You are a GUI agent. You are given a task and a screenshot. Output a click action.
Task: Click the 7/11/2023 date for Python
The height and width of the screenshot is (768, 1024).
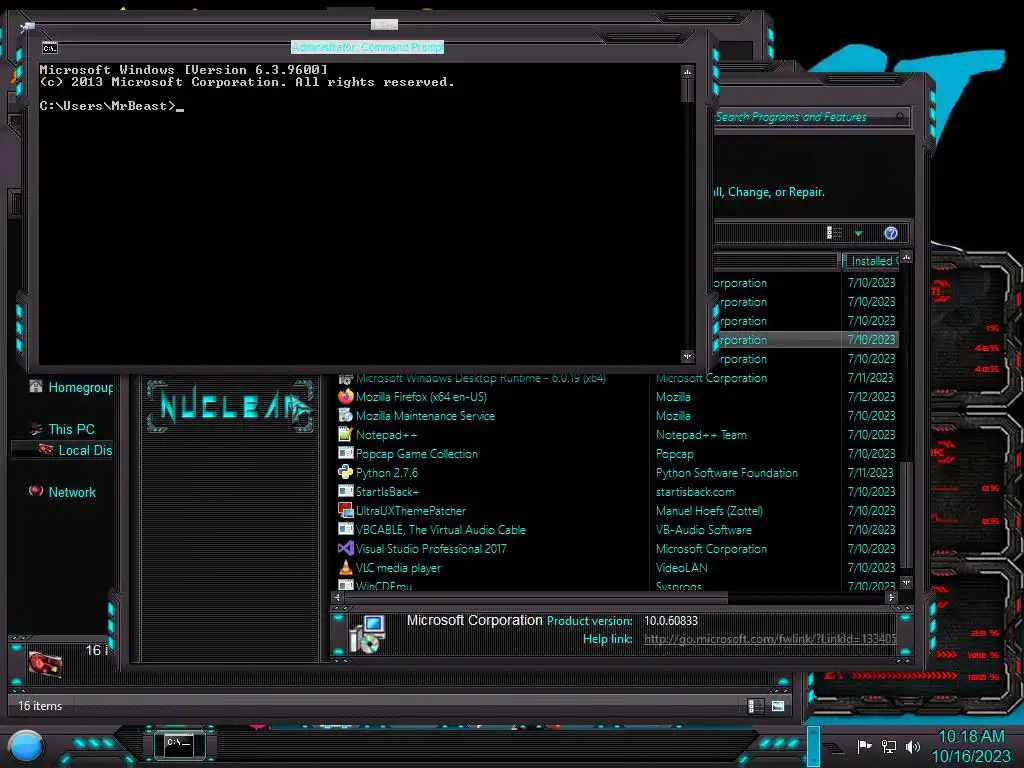[871, 473]
